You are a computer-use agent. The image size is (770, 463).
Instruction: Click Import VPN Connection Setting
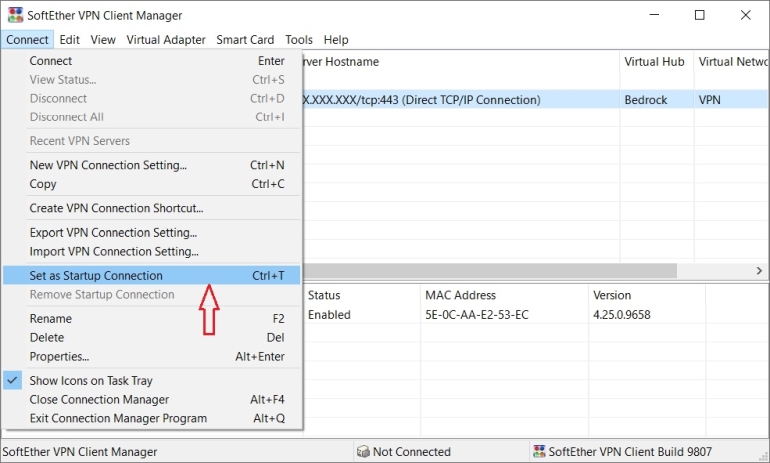(x=114, y=252)
